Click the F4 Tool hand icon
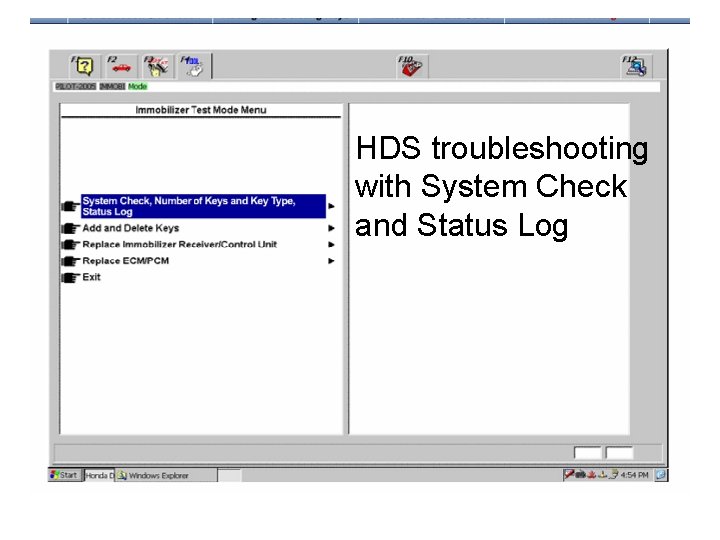Screen dimensions: 720x540 (193, 67)
